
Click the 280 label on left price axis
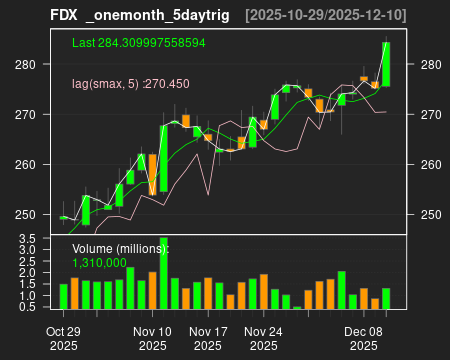pos(25,65)
